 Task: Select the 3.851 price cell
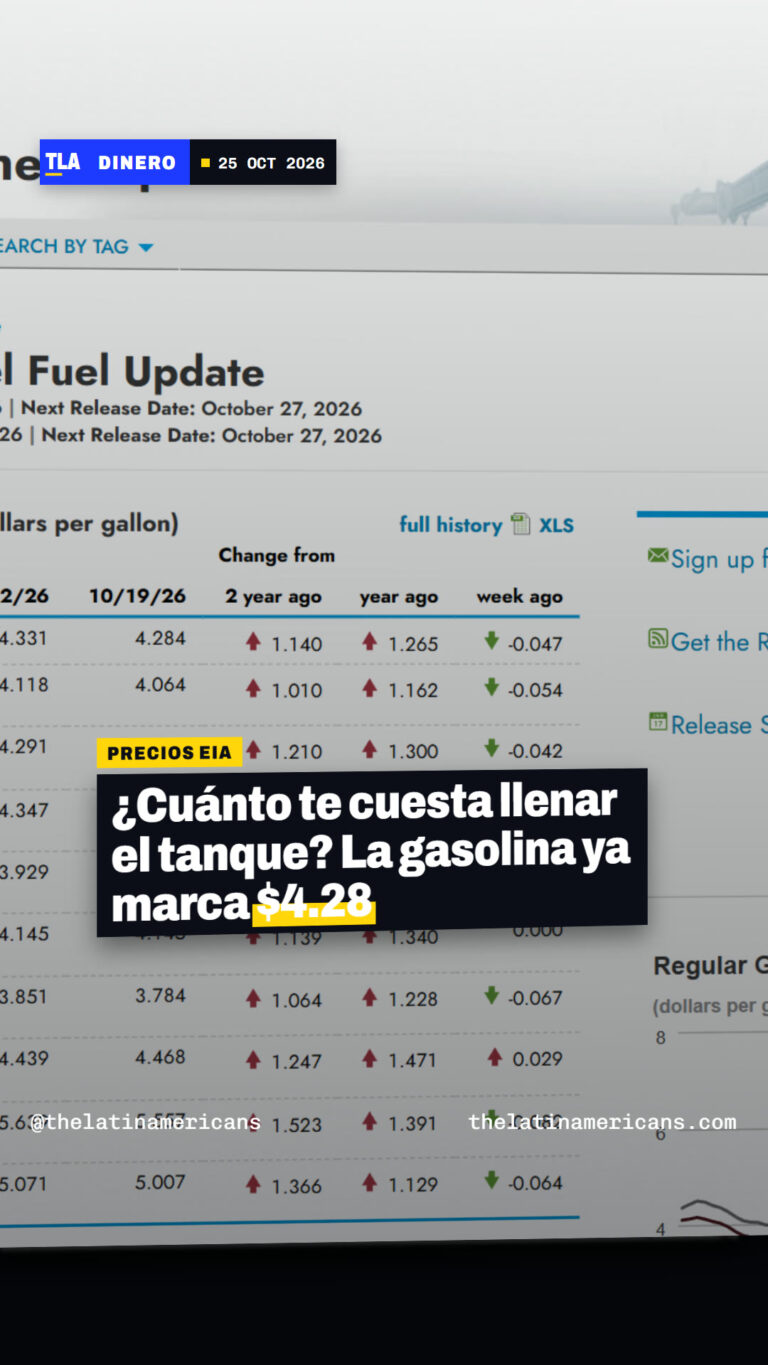point(24,996)
